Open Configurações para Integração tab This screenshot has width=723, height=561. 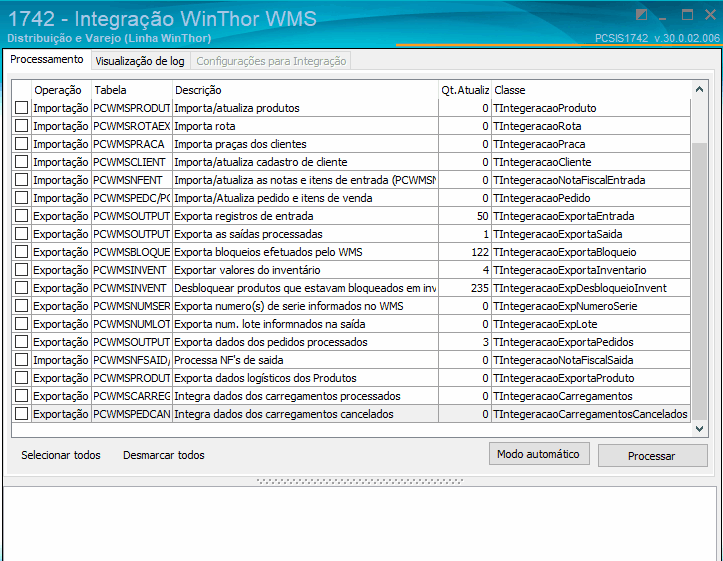point(271,61)
